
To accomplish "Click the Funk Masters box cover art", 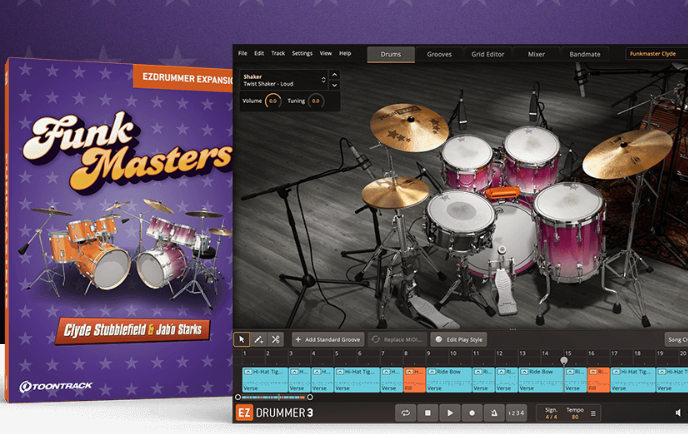I will tap(119, 230).
